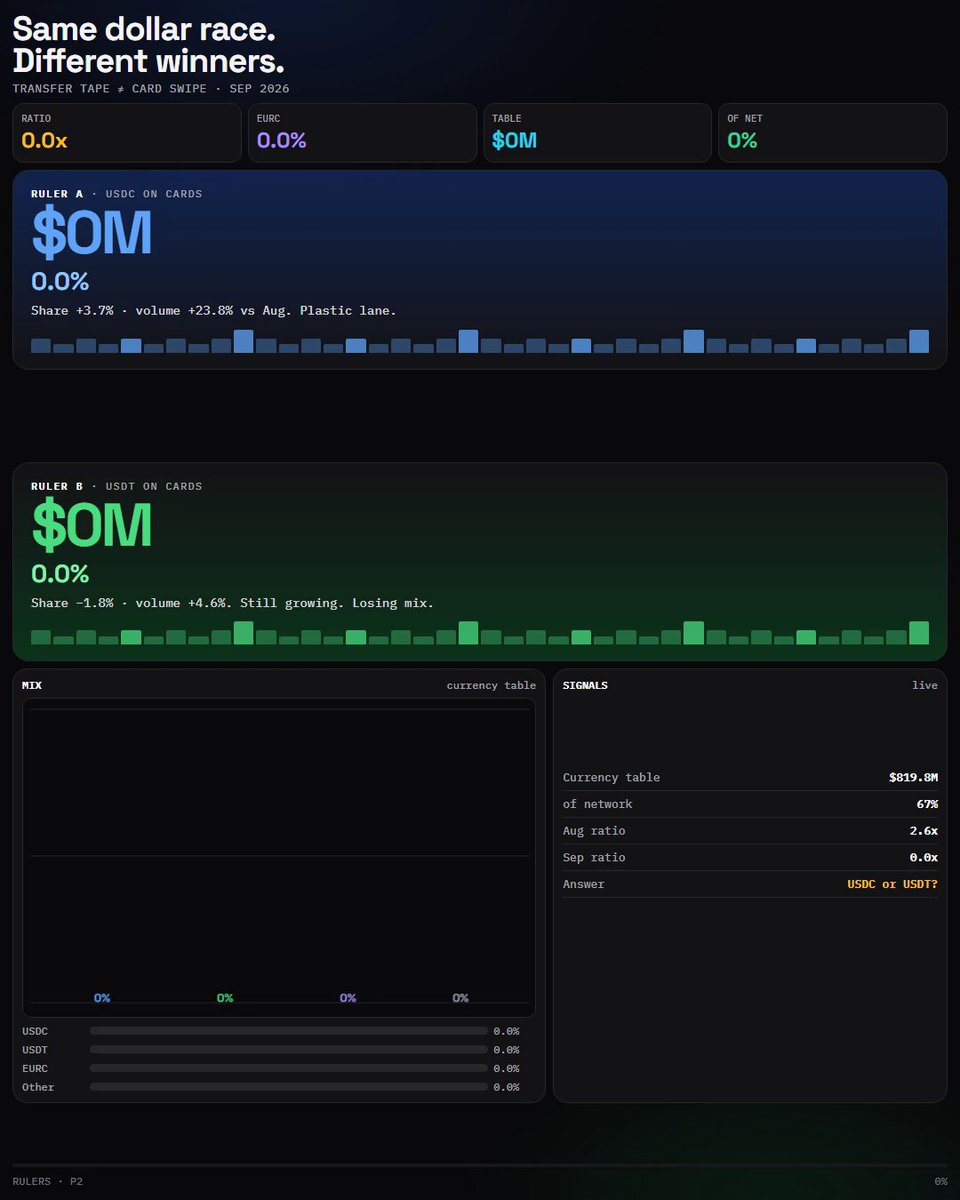960x1200 pixels.
Task: Click the large green $0M value in Ruler B
Action: (x=92, y=526)
